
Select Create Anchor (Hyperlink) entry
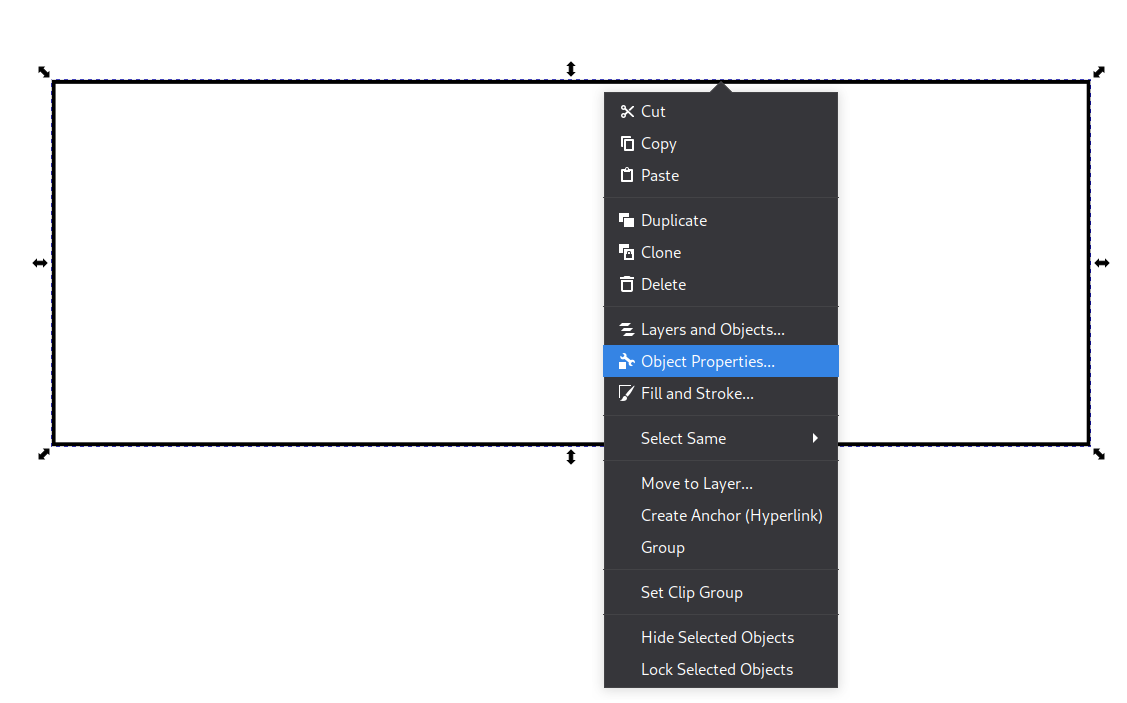pyautogui.click(x=731, y=515)
